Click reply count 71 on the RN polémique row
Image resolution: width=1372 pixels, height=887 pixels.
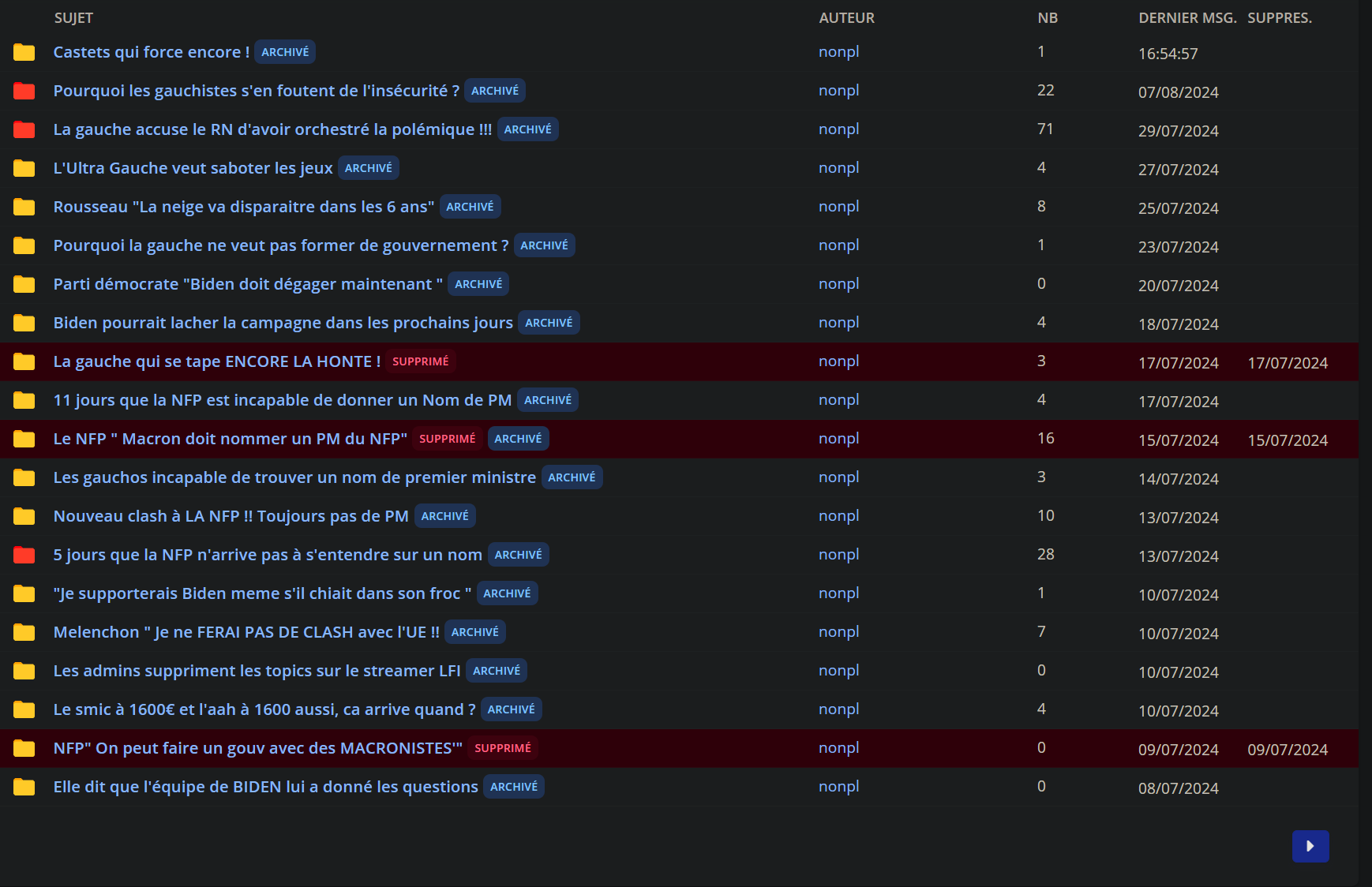[1045, 129]
